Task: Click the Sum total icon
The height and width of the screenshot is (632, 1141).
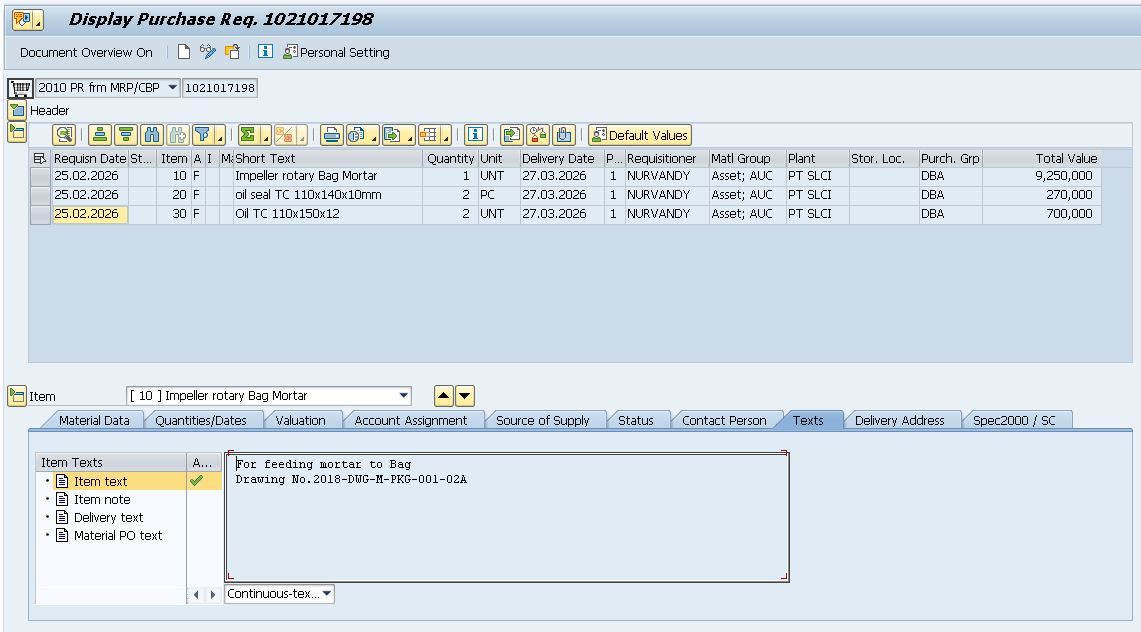Action: [248, 135]
